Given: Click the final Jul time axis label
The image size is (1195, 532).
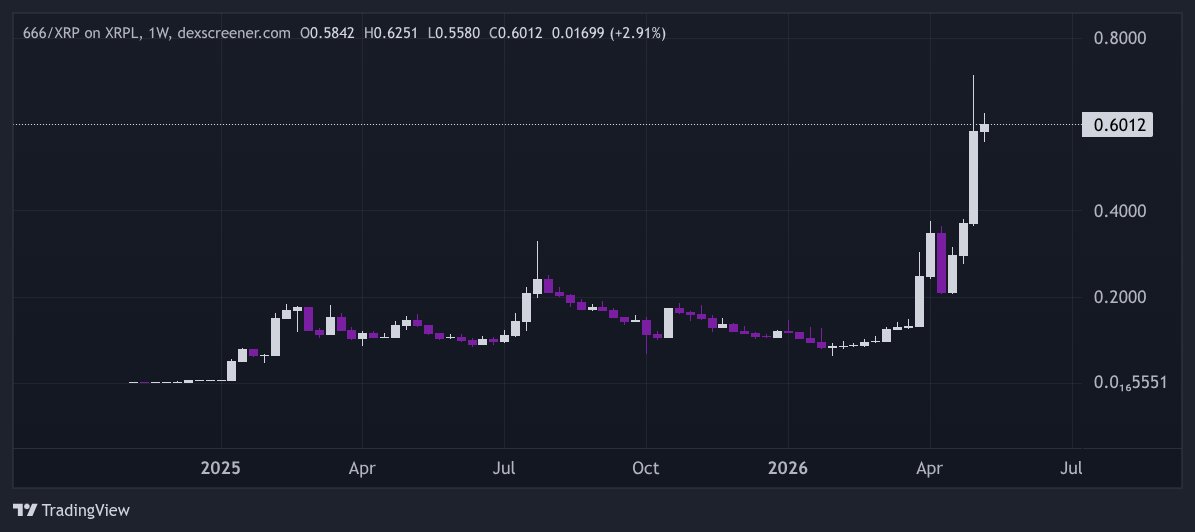Looking at the screenshot, I should tap(1072, 468).
